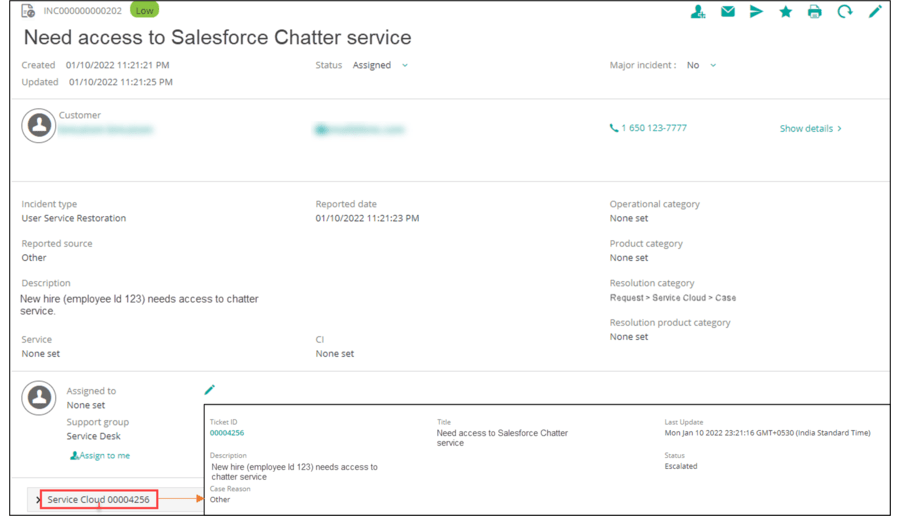Click Resolution product category None set value

click(x=629, y=337)
